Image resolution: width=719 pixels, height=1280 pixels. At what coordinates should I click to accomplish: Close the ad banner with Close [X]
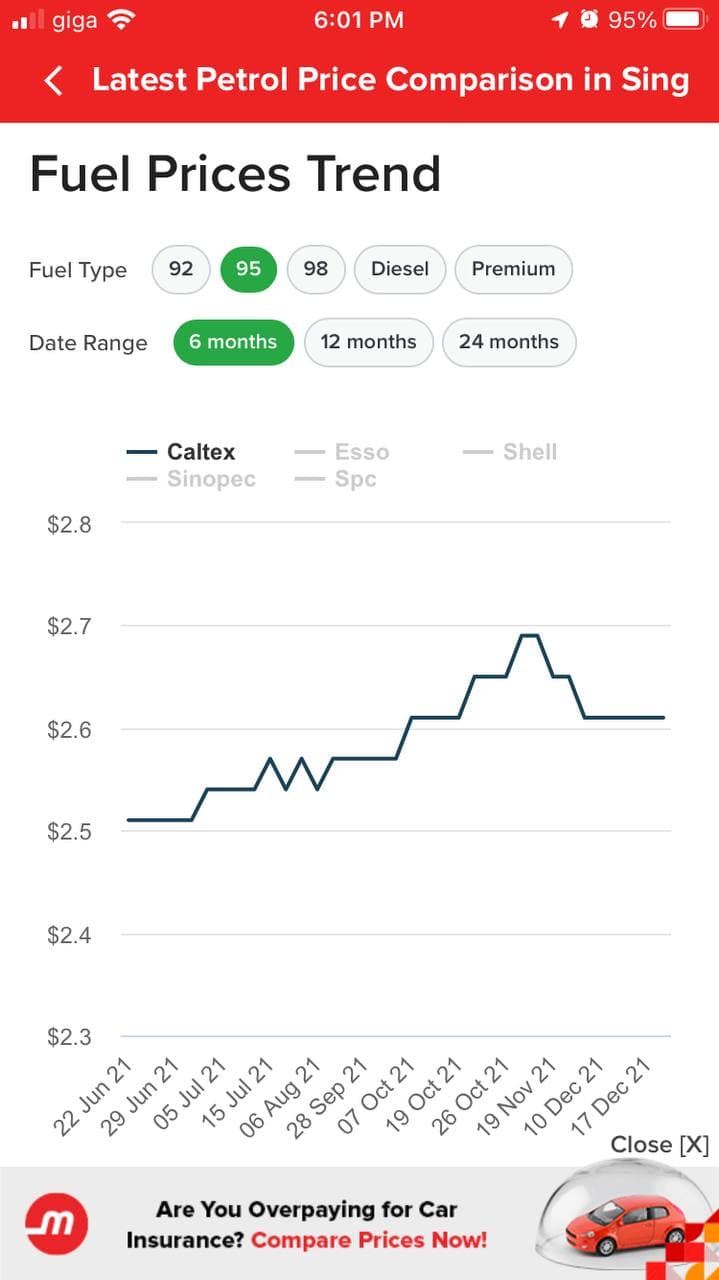(659, 1145)
